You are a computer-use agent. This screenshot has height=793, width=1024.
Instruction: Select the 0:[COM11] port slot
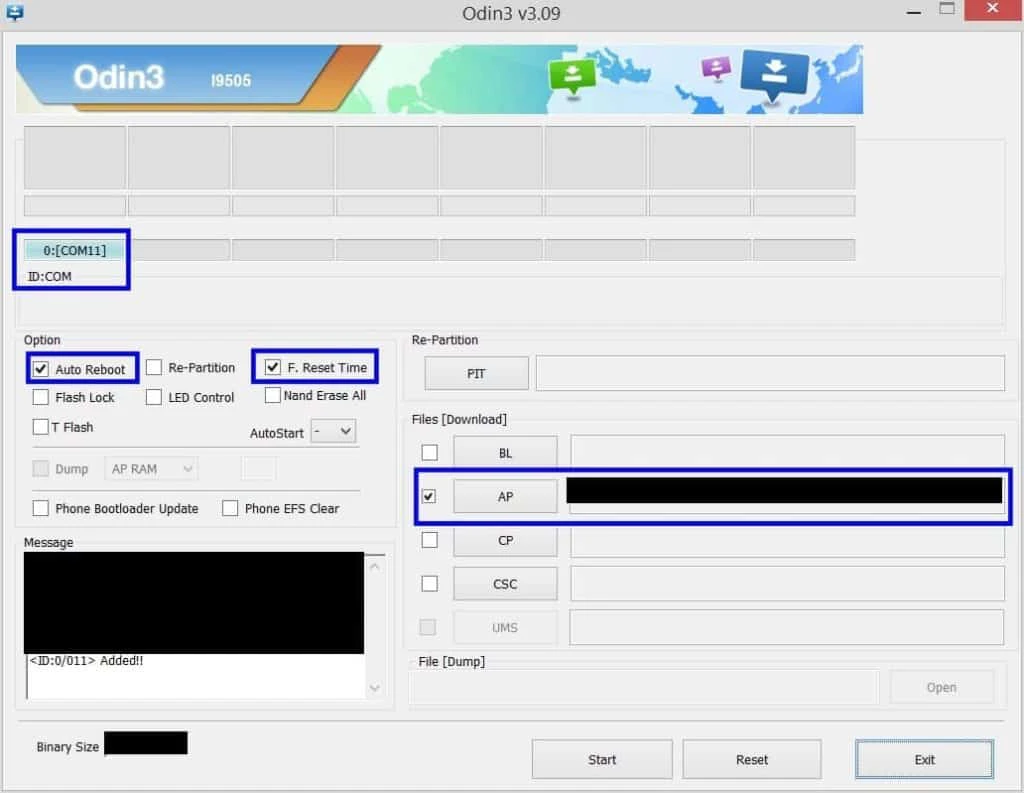74,250
